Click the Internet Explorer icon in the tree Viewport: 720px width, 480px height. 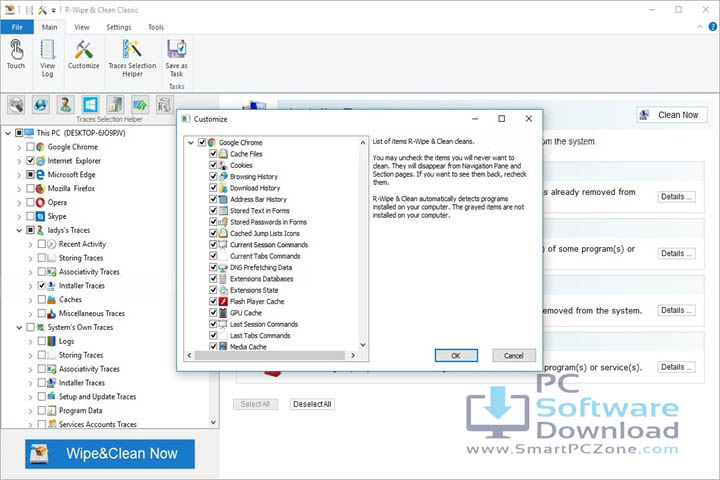click(x=40, y=161)
